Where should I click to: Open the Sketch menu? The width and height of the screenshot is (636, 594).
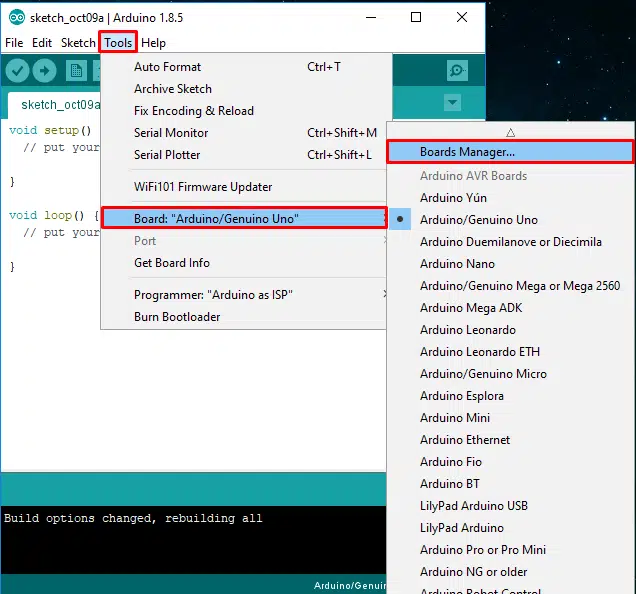(78, 43)
